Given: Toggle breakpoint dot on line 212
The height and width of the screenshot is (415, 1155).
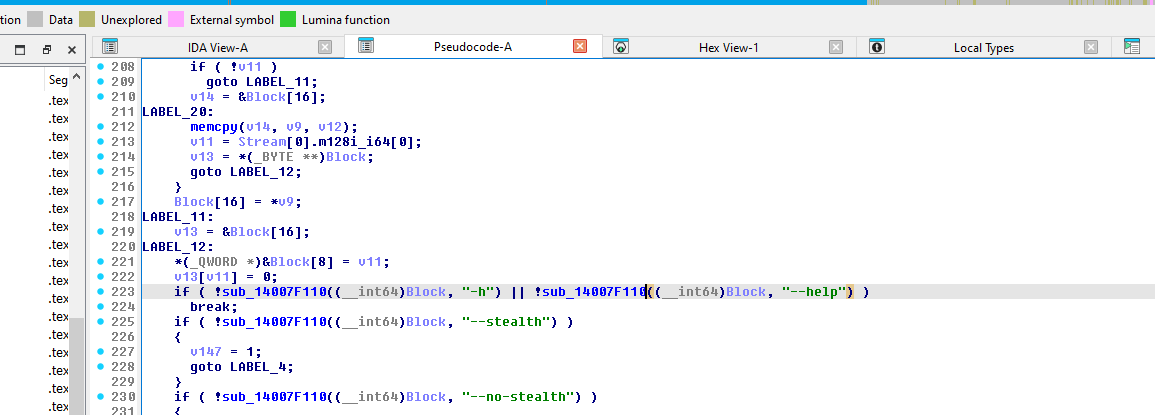Looking at the screenshot, I should [101, 127].
